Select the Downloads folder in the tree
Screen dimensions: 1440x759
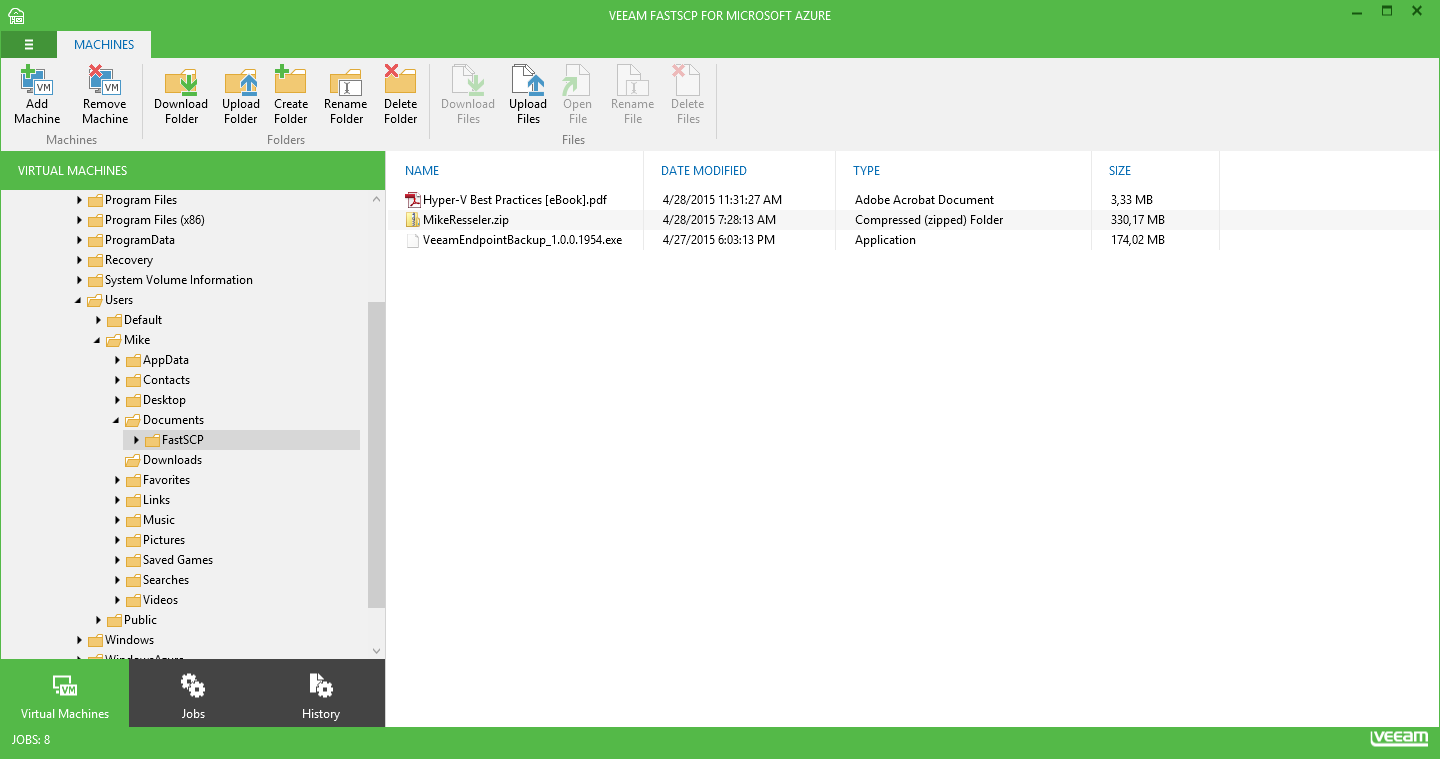[172, 460]
